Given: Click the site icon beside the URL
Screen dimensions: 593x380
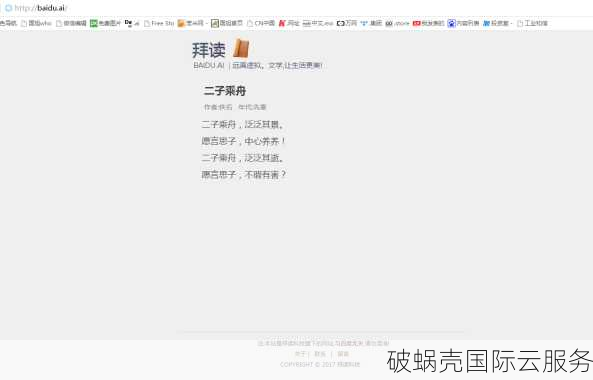Looking at the screenshot, I should pyautogui.click(x=8, y=8).
